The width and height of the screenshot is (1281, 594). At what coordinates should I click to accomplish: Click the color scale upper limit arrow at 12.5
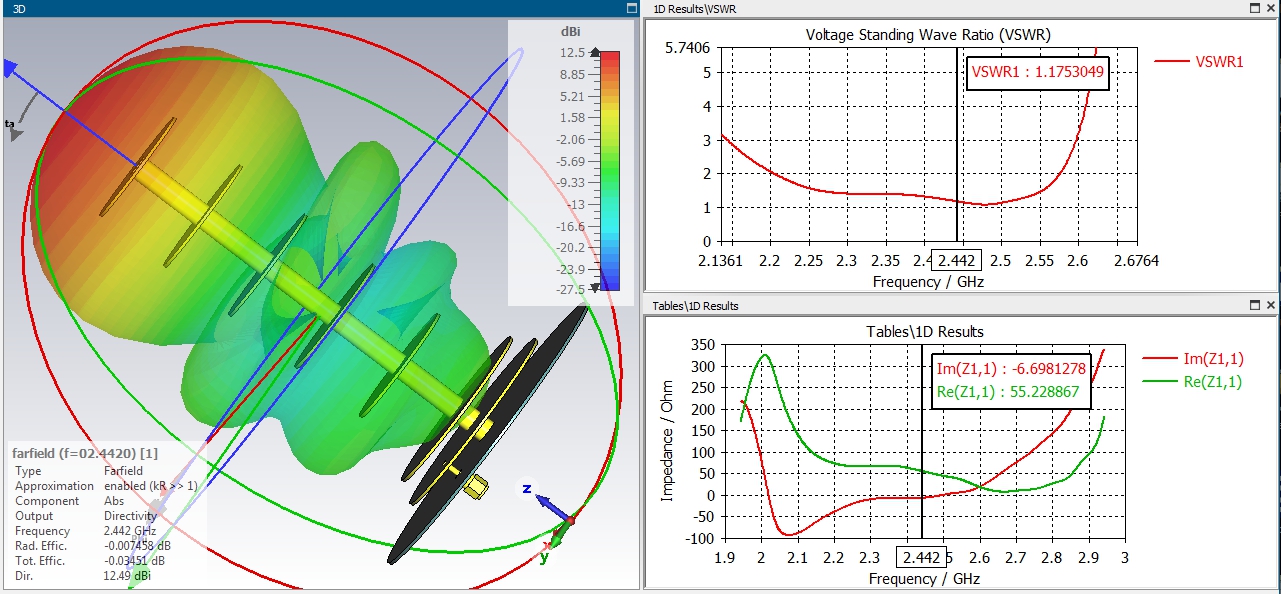tap(597, 53)
